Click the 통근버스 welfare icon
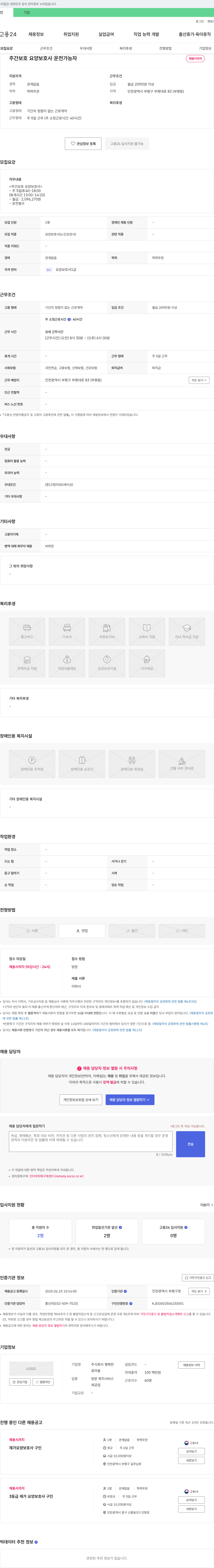Image resolution: width=214 pixels, height=1568 pixels. click(27, 632)
